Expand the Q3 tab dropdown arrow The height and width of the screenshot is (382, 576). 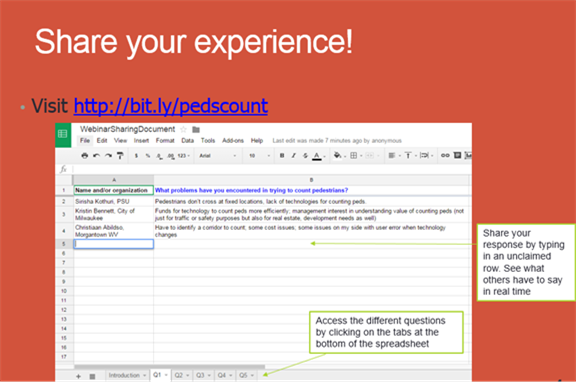[x=209, y=375]
